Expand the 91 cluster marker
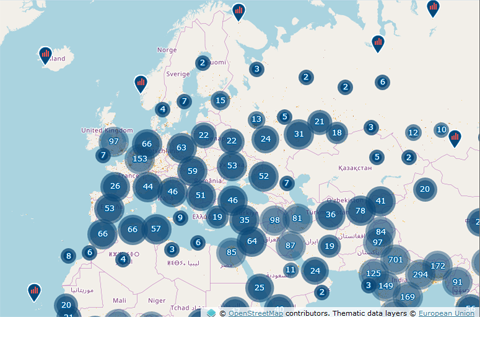480x360 pixels. pyautogui.click(x=457, y=282)
